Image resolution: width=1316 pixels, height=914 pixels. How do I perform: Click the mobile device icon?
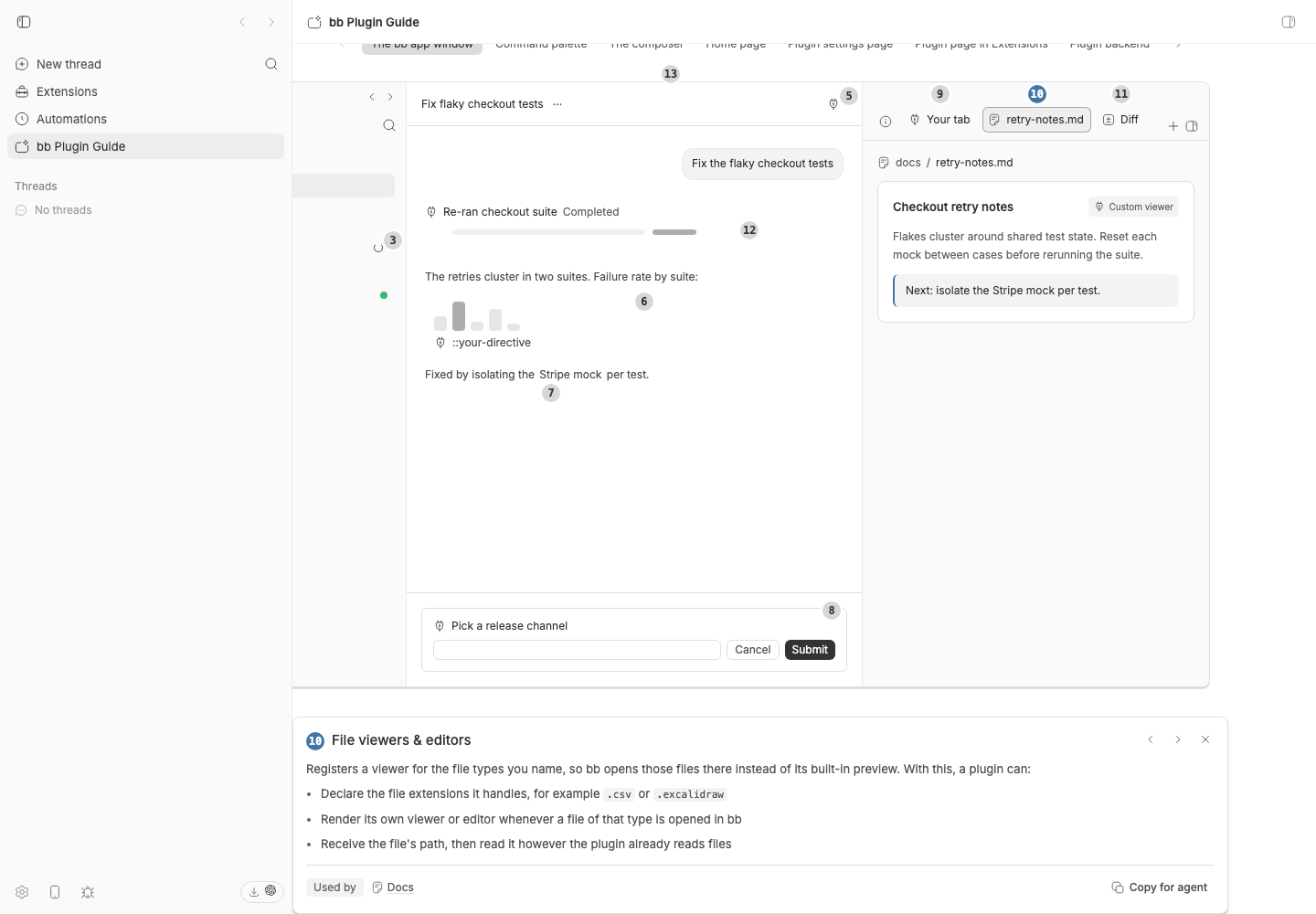point(55,892)
